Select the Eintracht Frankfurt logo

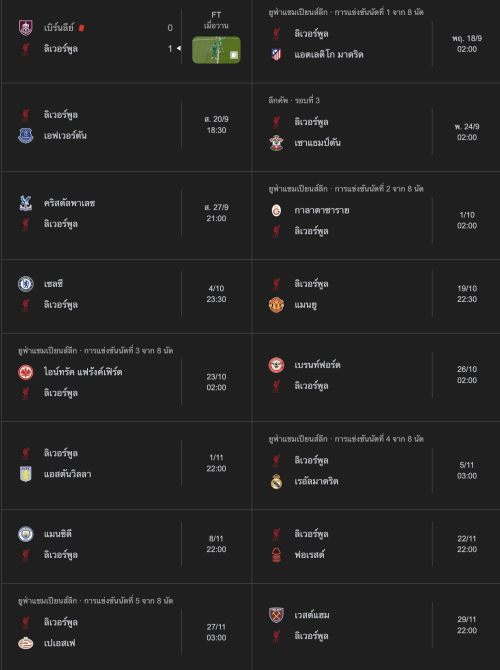(x=26, y=372)
